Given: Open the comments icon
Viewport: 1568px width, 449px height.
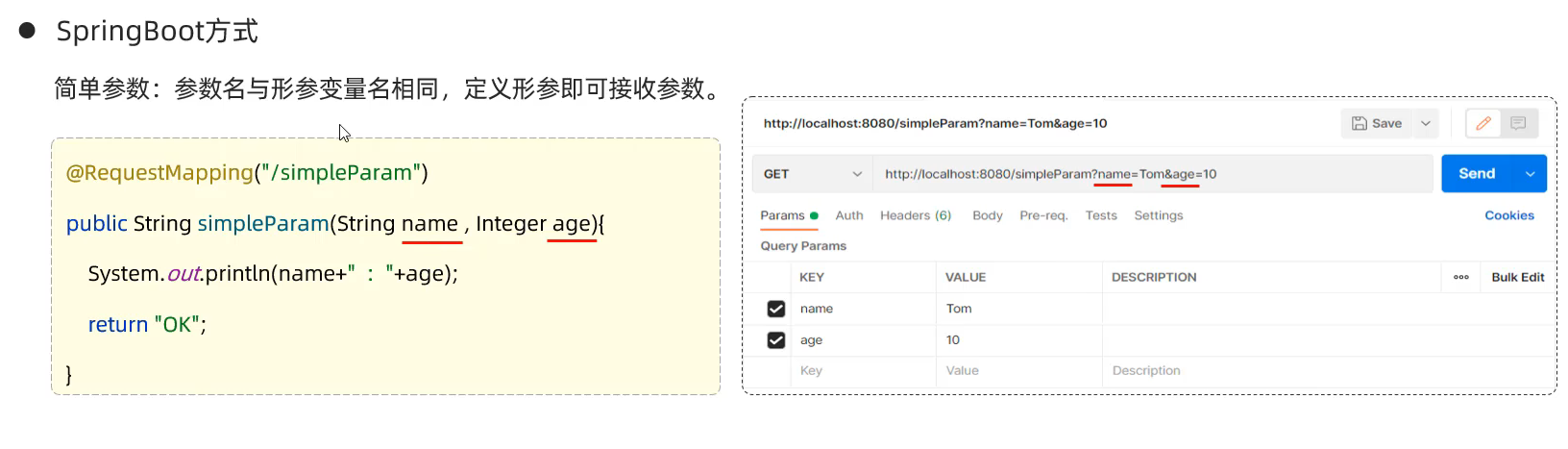Looking at the screenshot, I should [1518, 123].
